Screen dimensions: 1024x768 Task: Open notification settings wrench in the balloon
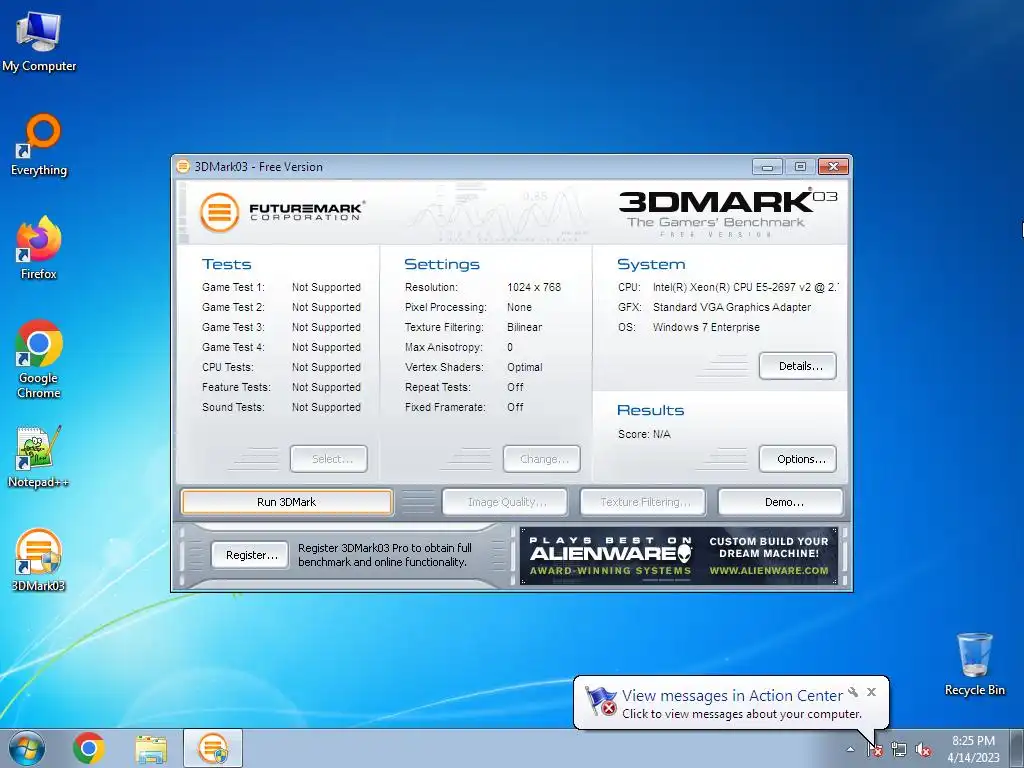tap(853, 692)
